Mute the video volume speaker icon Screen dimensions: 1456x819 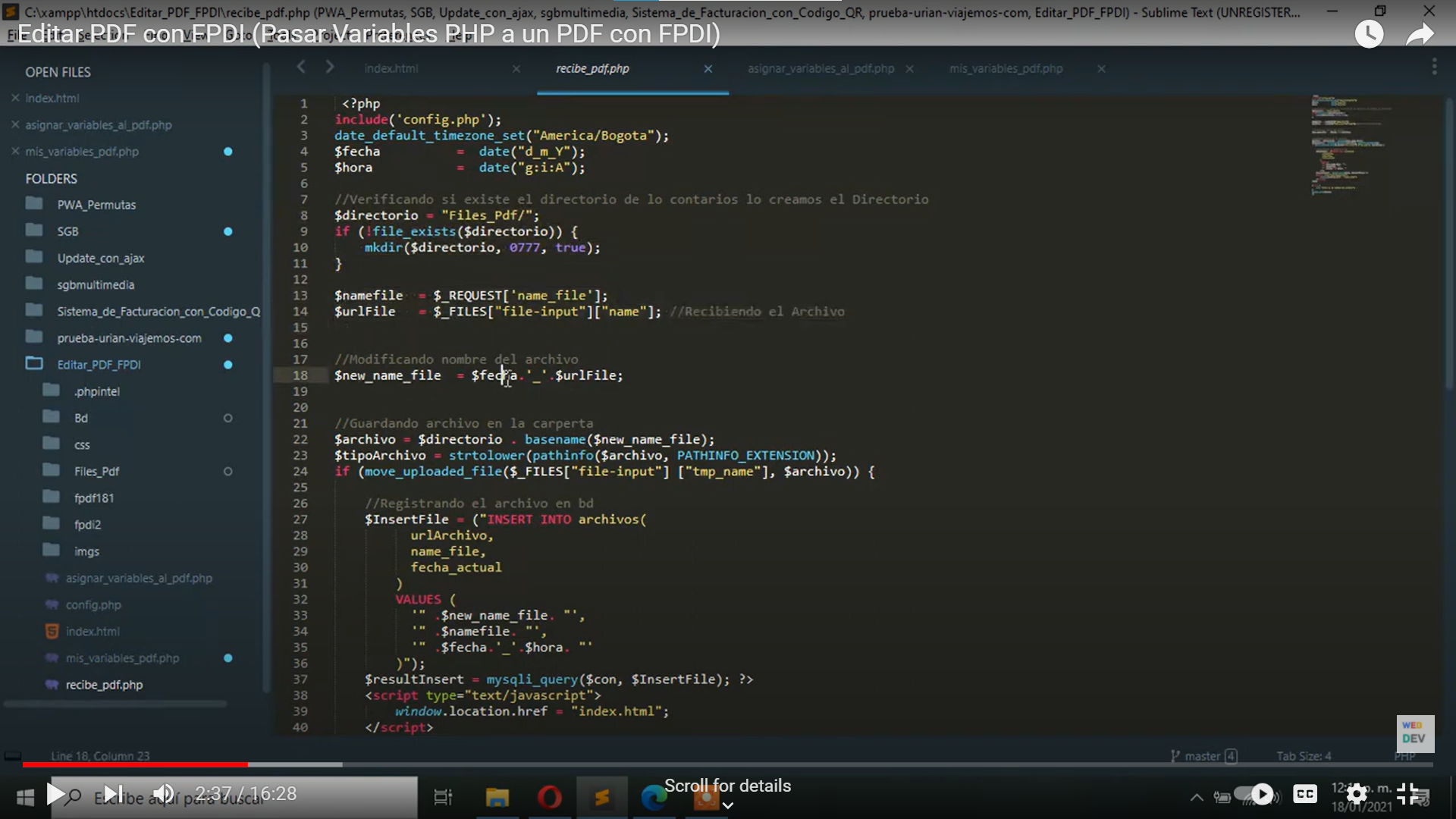[x=164, y=794]
